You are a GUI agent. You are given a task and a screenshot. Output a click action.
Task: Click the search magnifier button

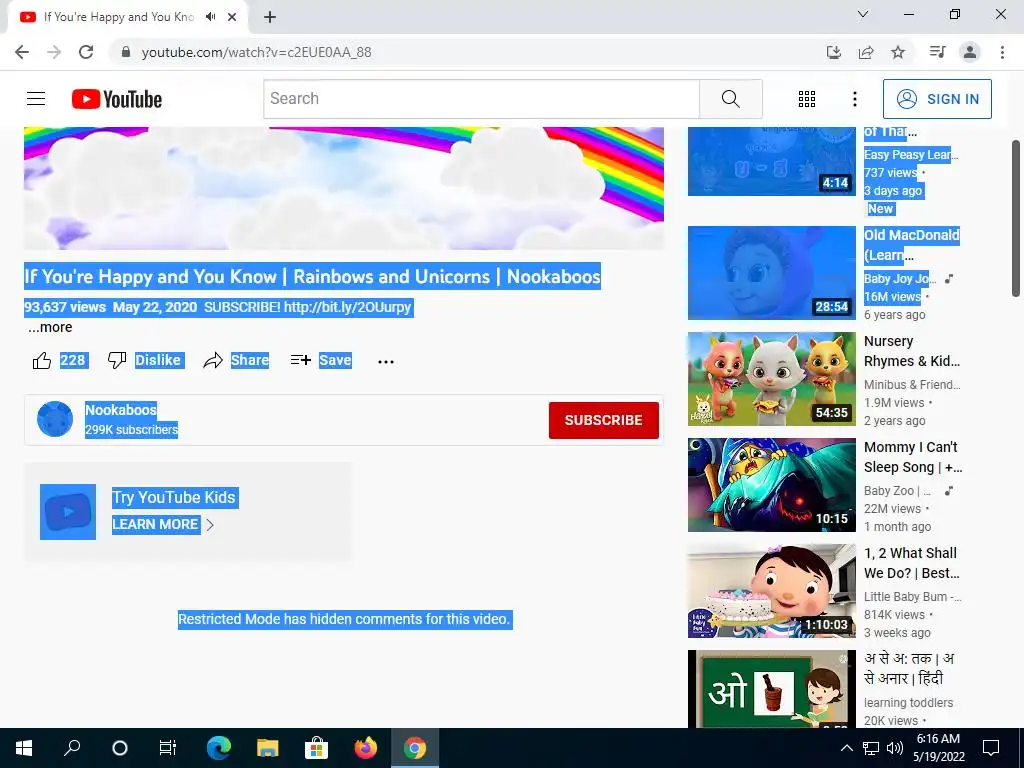pyautogui.click(x=731, y=99)
